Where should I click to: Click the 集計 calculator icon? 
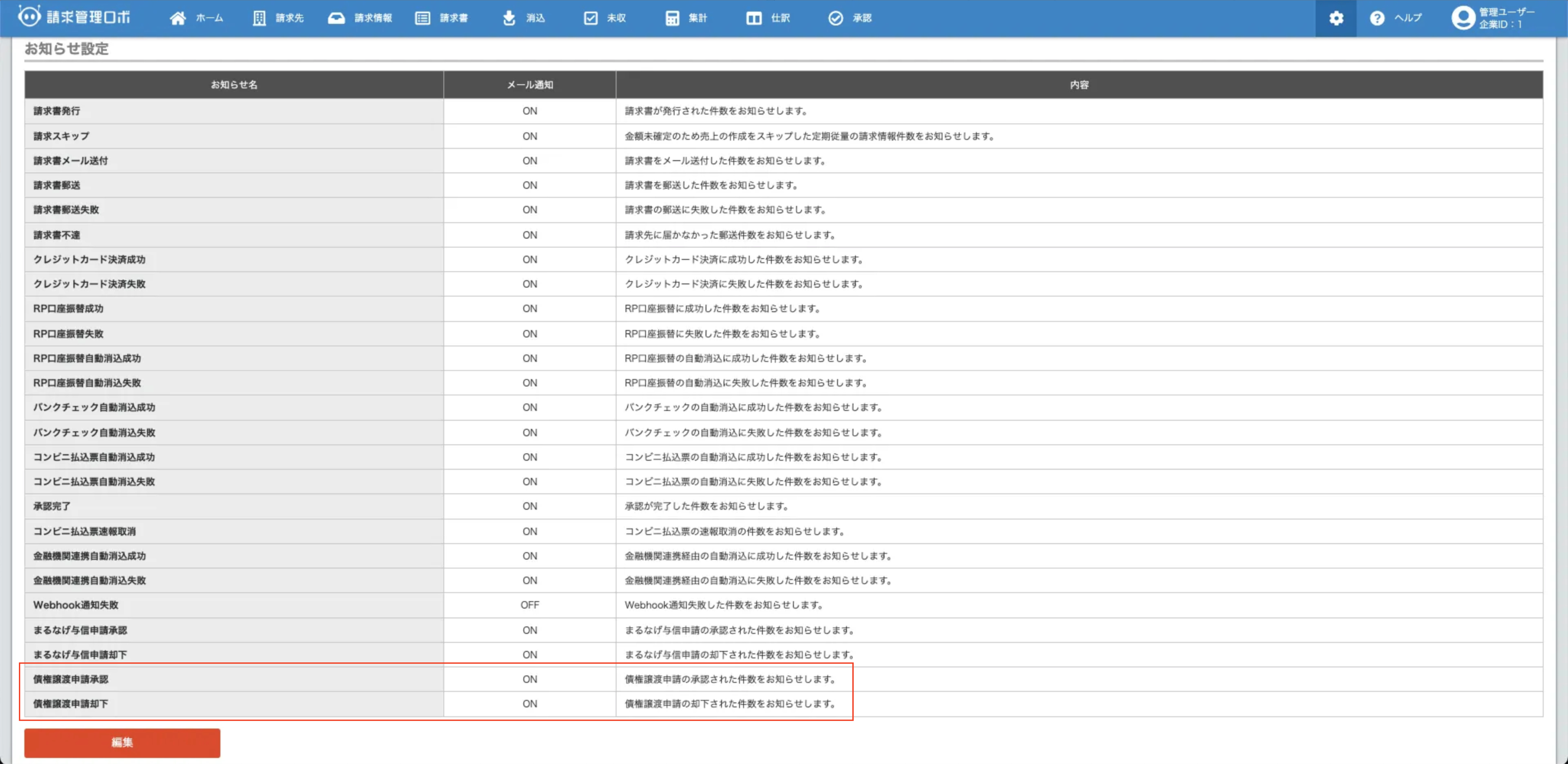[x=672, y=18]
